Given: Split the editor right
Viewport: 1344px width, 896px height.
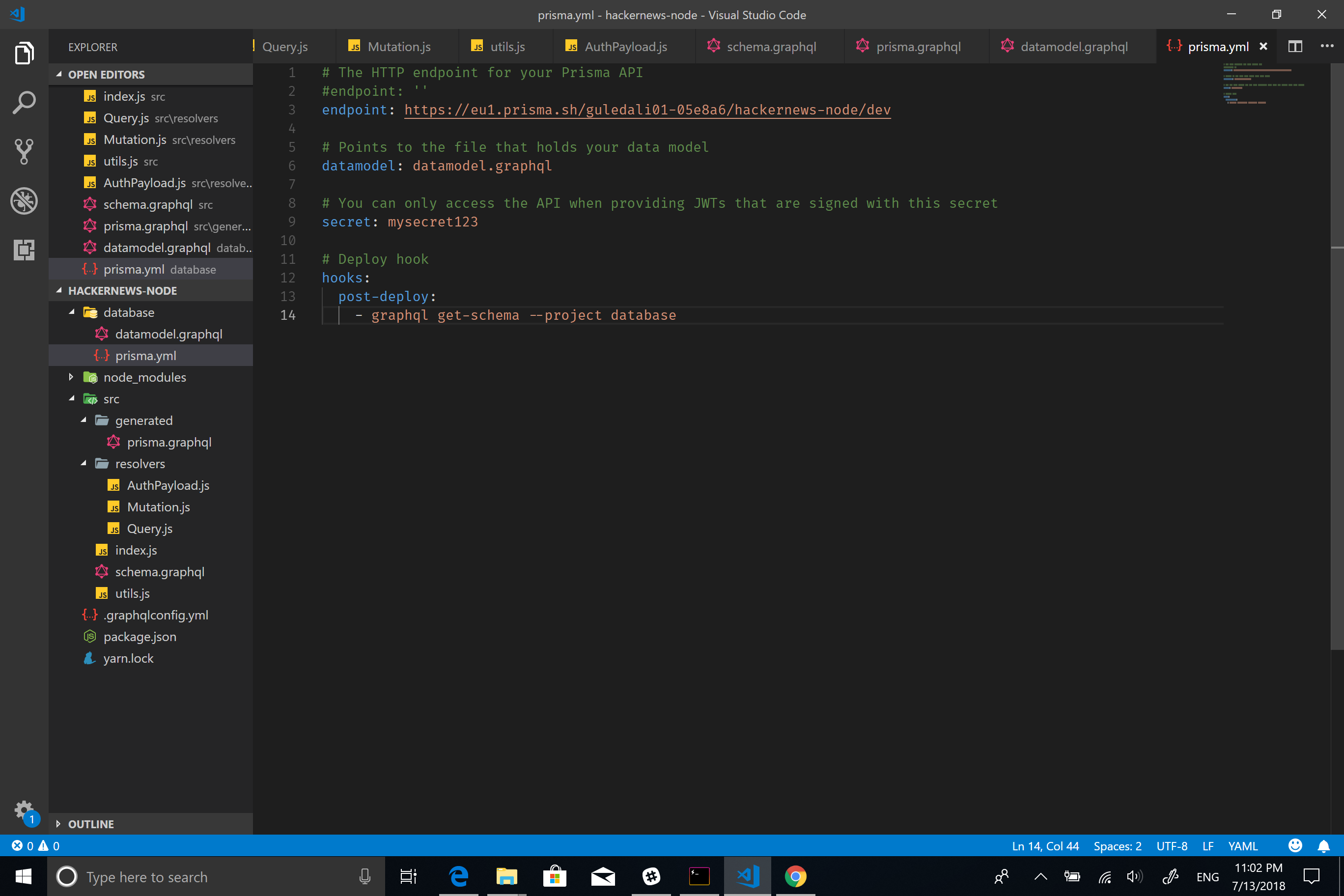Looking at the screenshot, I should tap(1295, 47).
